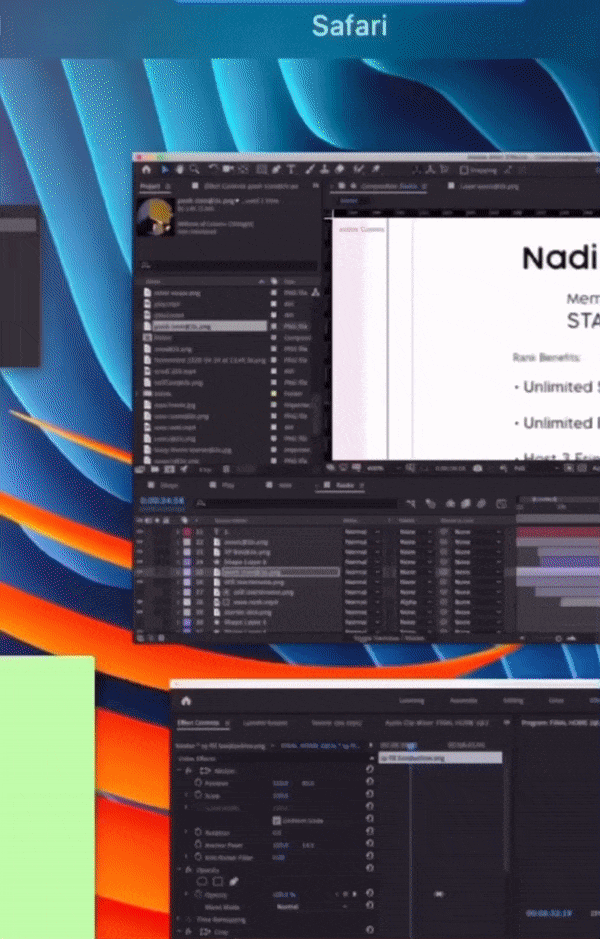This screenshot has width=600, height=939.
Task: Click the After Effects timeline layer search field
Action: point(296,504)
